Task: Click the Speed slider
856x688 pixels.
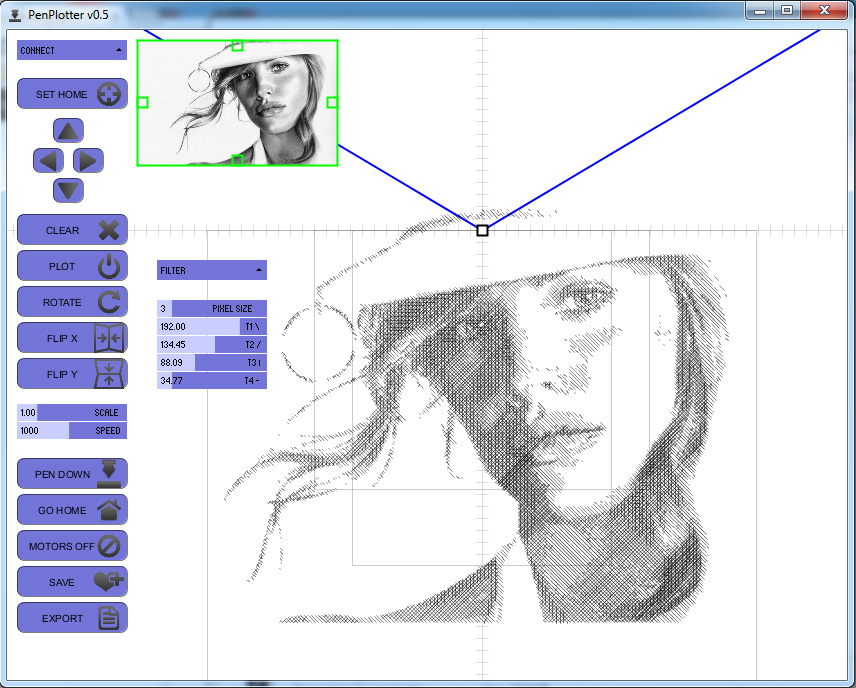Action: tap(72, 431)
